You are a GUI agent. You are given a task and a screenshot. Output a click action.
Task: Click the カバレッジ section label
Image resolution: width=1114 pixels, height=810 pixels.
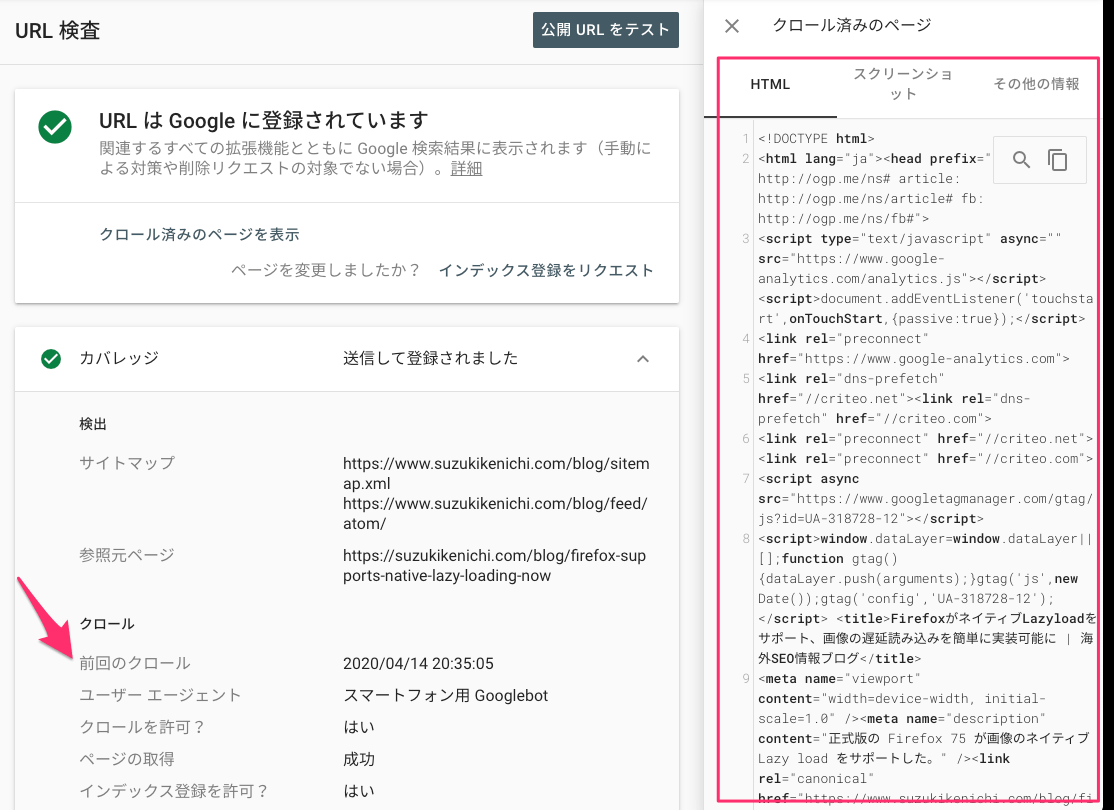point(119,358)
